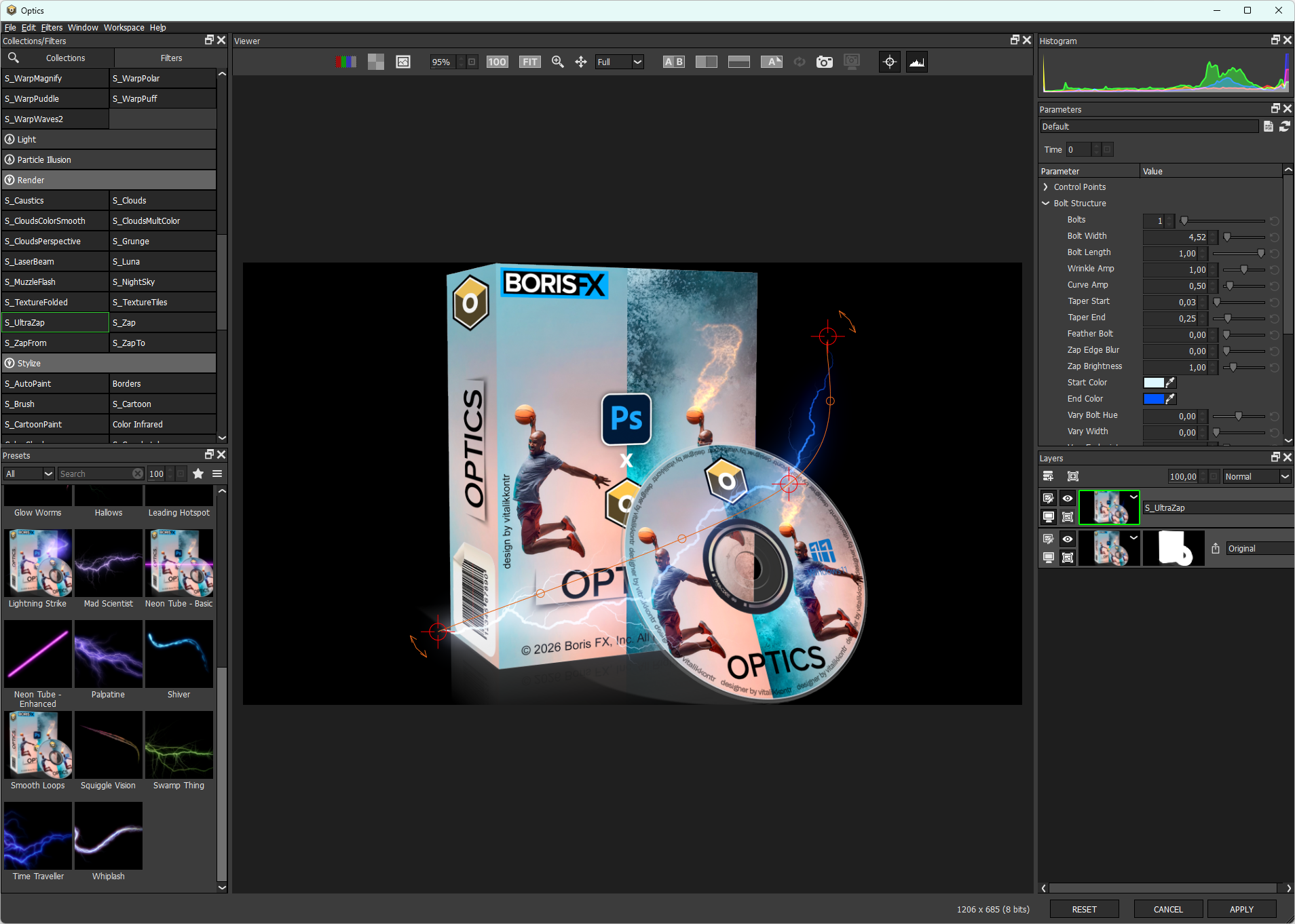Select the magnifier zoom tool

pyautogui.click(x=558, y=62)
